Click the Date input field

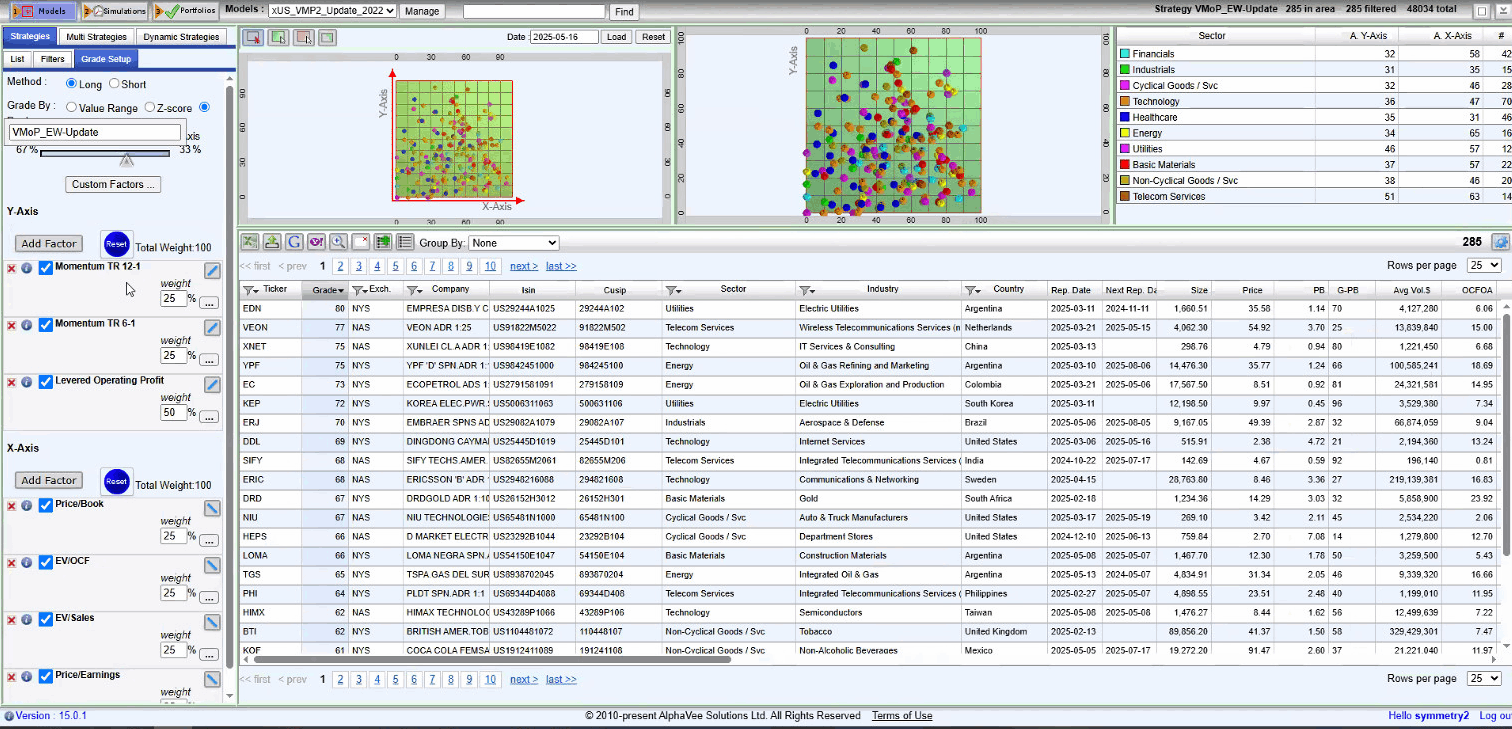click(x=564, y=37)
